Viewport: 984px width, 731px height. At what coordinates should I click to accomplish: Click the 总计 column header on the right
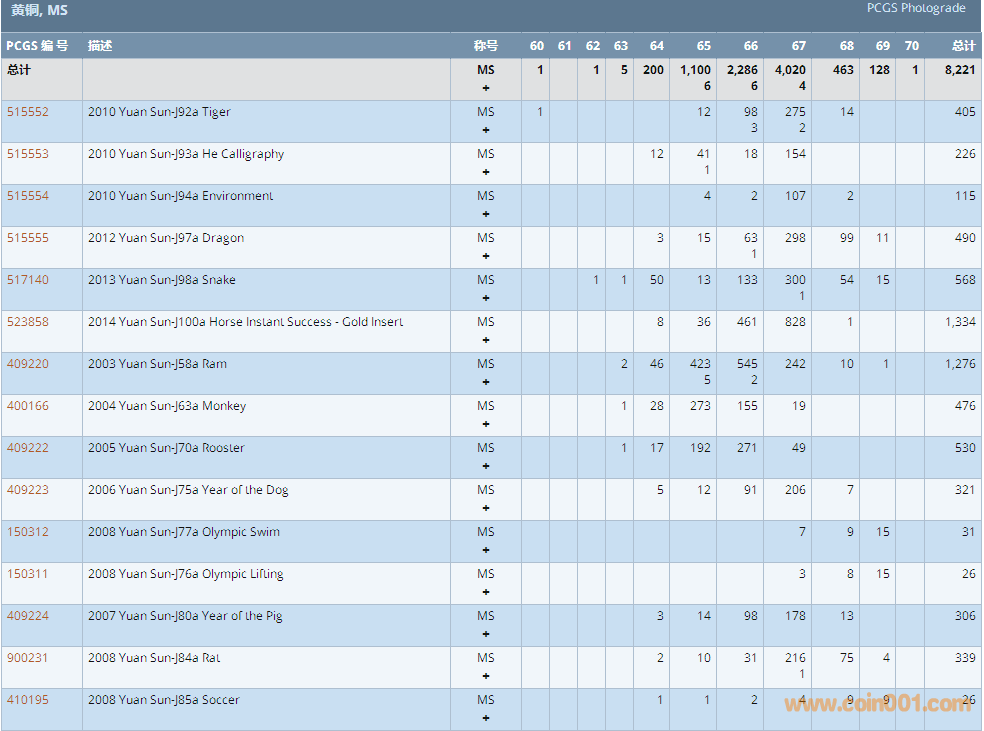pyautogui.click(x=963, y=46)
